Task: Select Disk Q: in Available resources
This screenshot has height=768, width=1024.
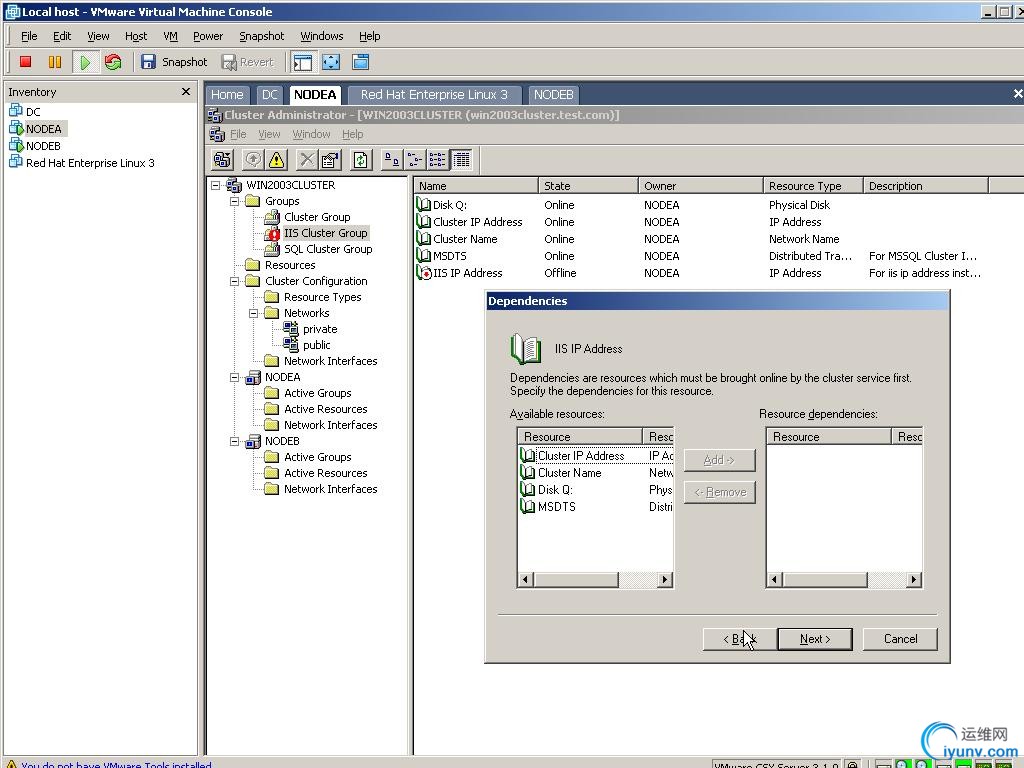Action: pos(555,490)
